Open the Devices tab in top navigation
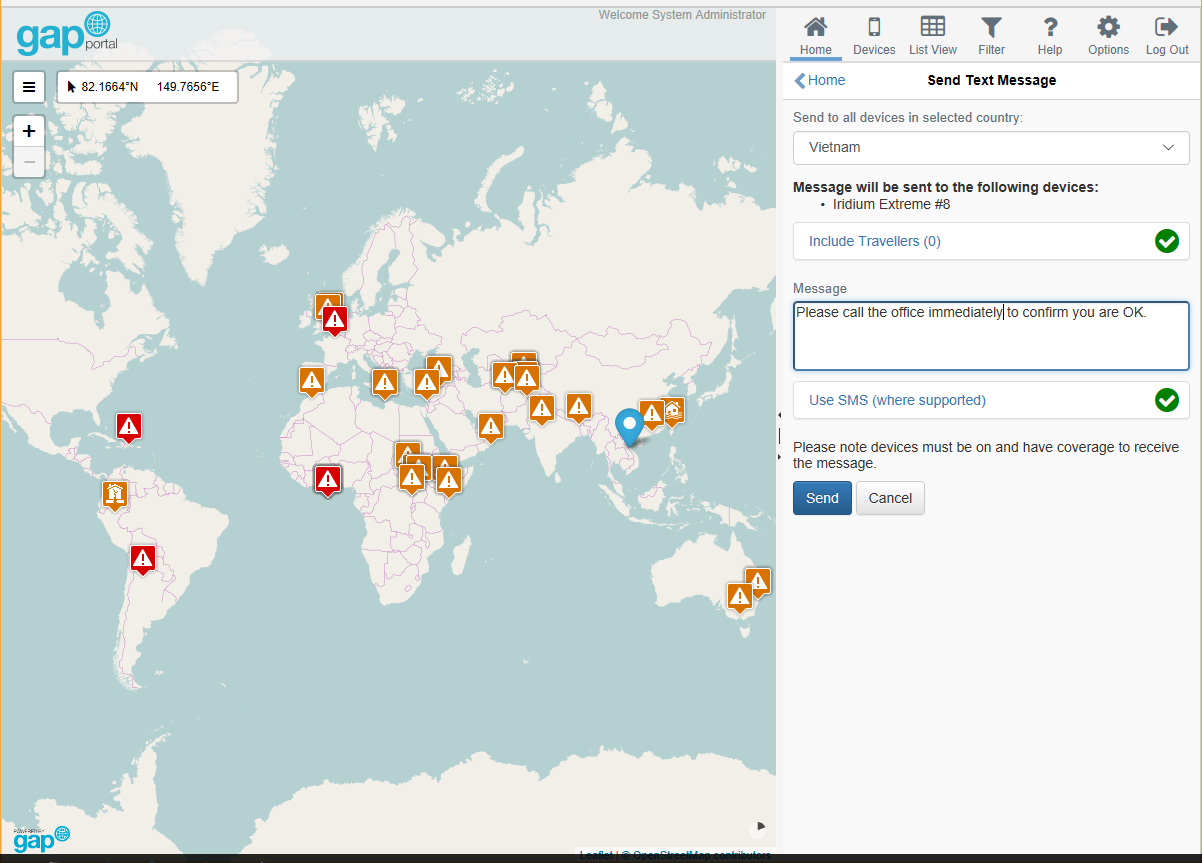The width and height of the screenshot is (1202, 863). click(874, 36)
